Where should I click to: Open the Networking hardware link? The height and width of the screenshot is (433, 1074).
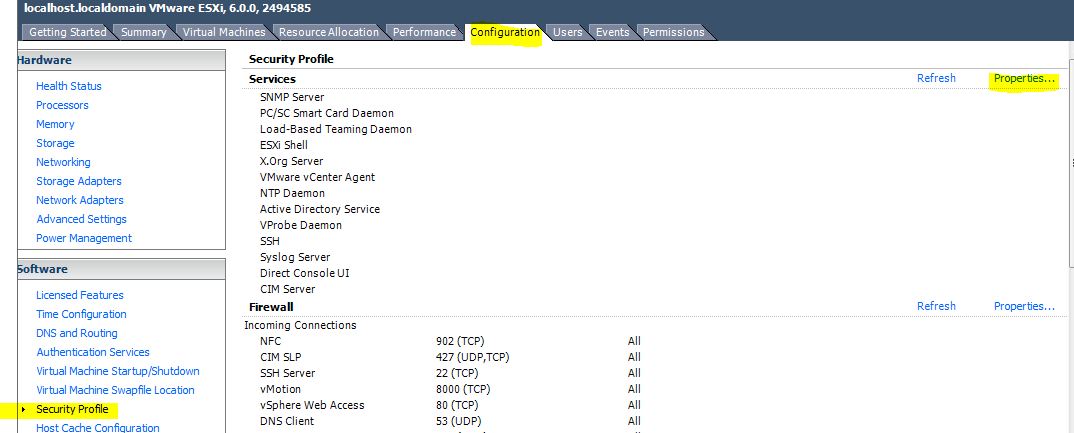(x=63, y=162)
